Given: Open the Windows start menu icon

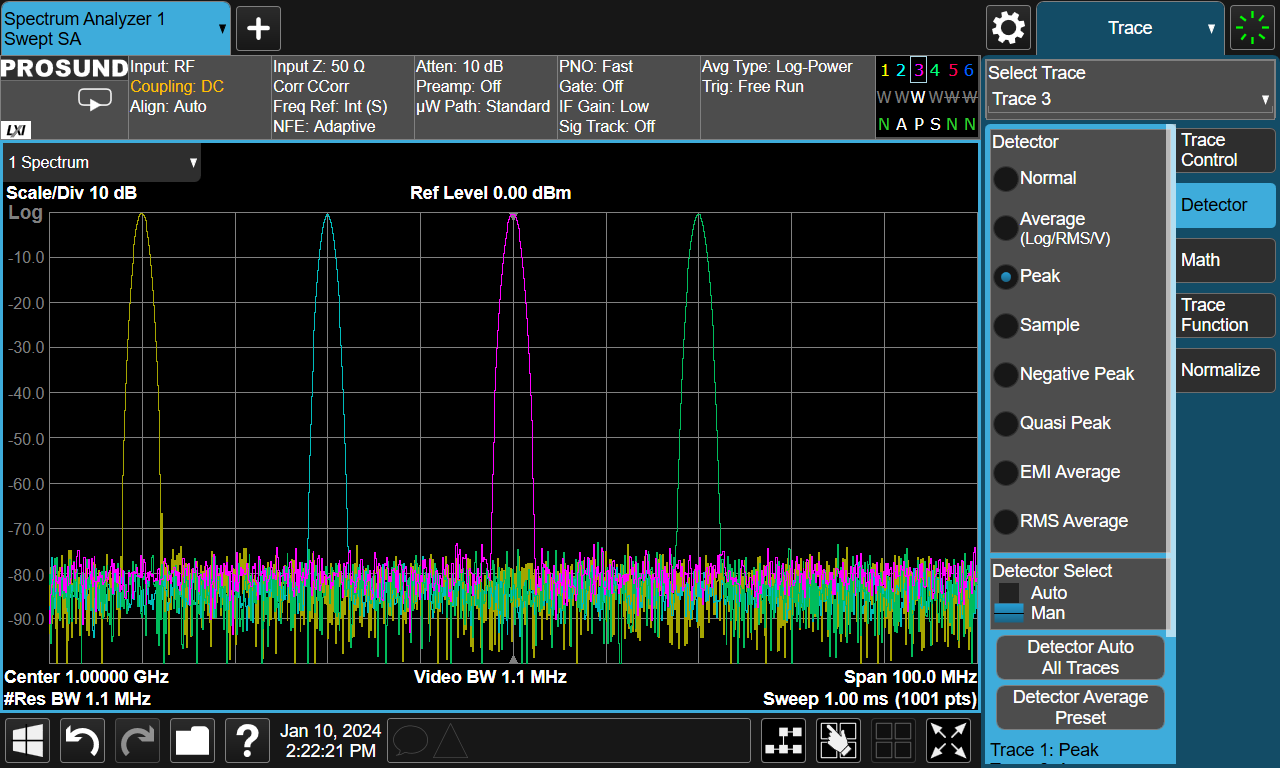Looking at the screenshot, I should click(x=28, y=741).
